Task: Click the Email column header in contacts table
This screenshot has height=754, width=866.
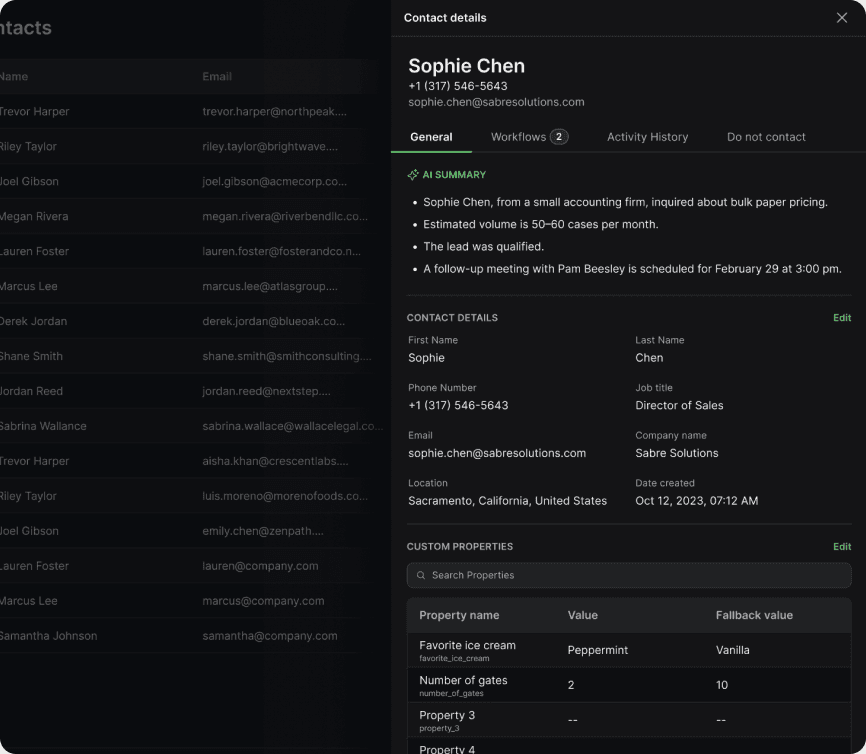Action: pos(216,77)
